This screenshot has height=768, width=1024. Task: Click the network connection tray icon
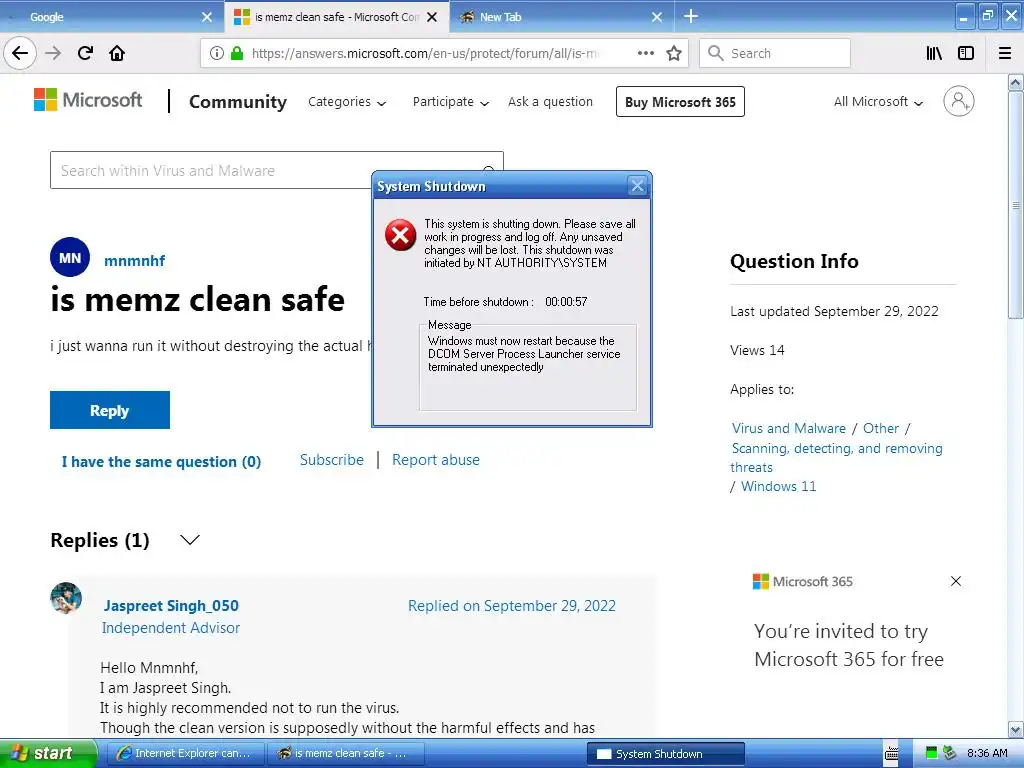[950, 753]
